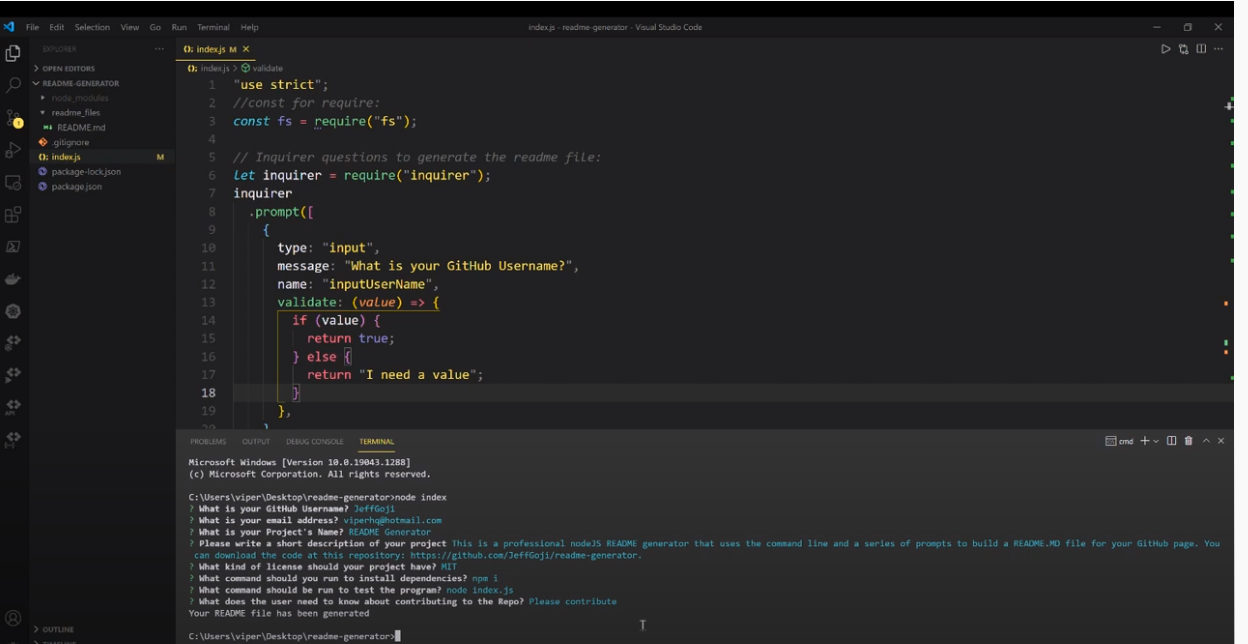Open the new terminal launch profile dropdown

coord(1156,441)
